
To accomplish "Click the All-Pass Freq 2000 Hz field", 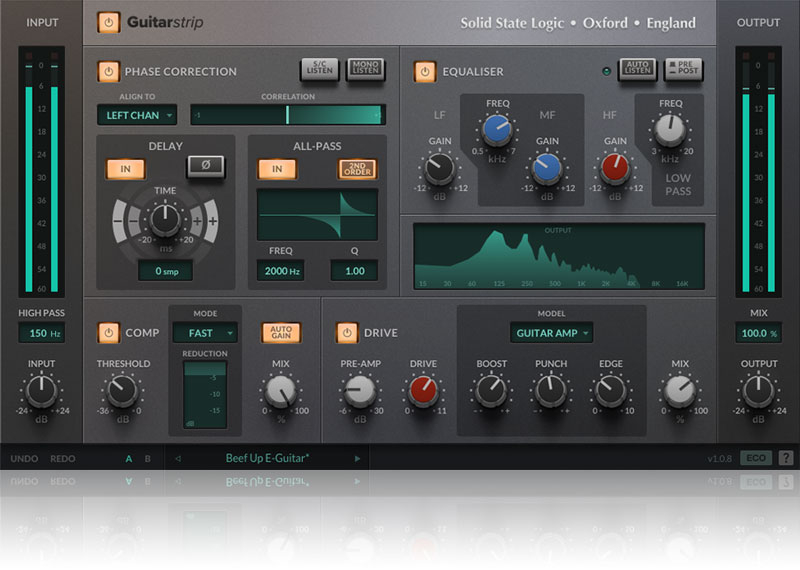I will tap(281, 271).
